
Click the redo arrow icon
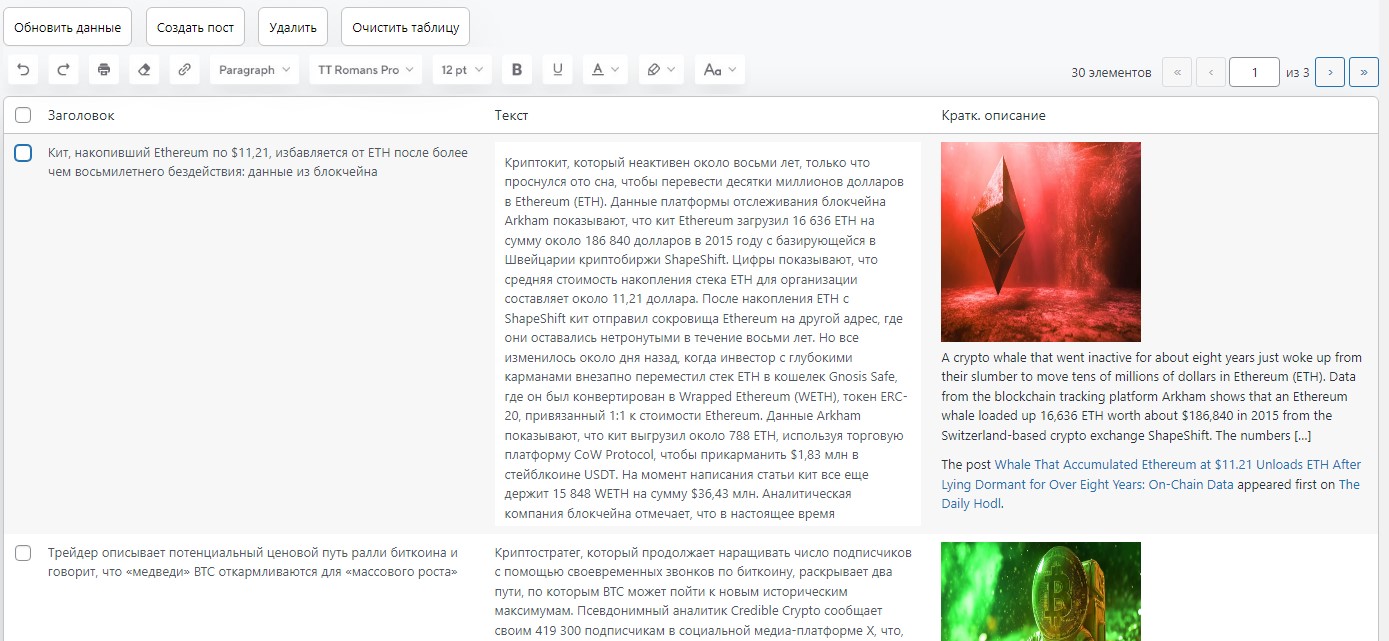[x=62, y=70]
